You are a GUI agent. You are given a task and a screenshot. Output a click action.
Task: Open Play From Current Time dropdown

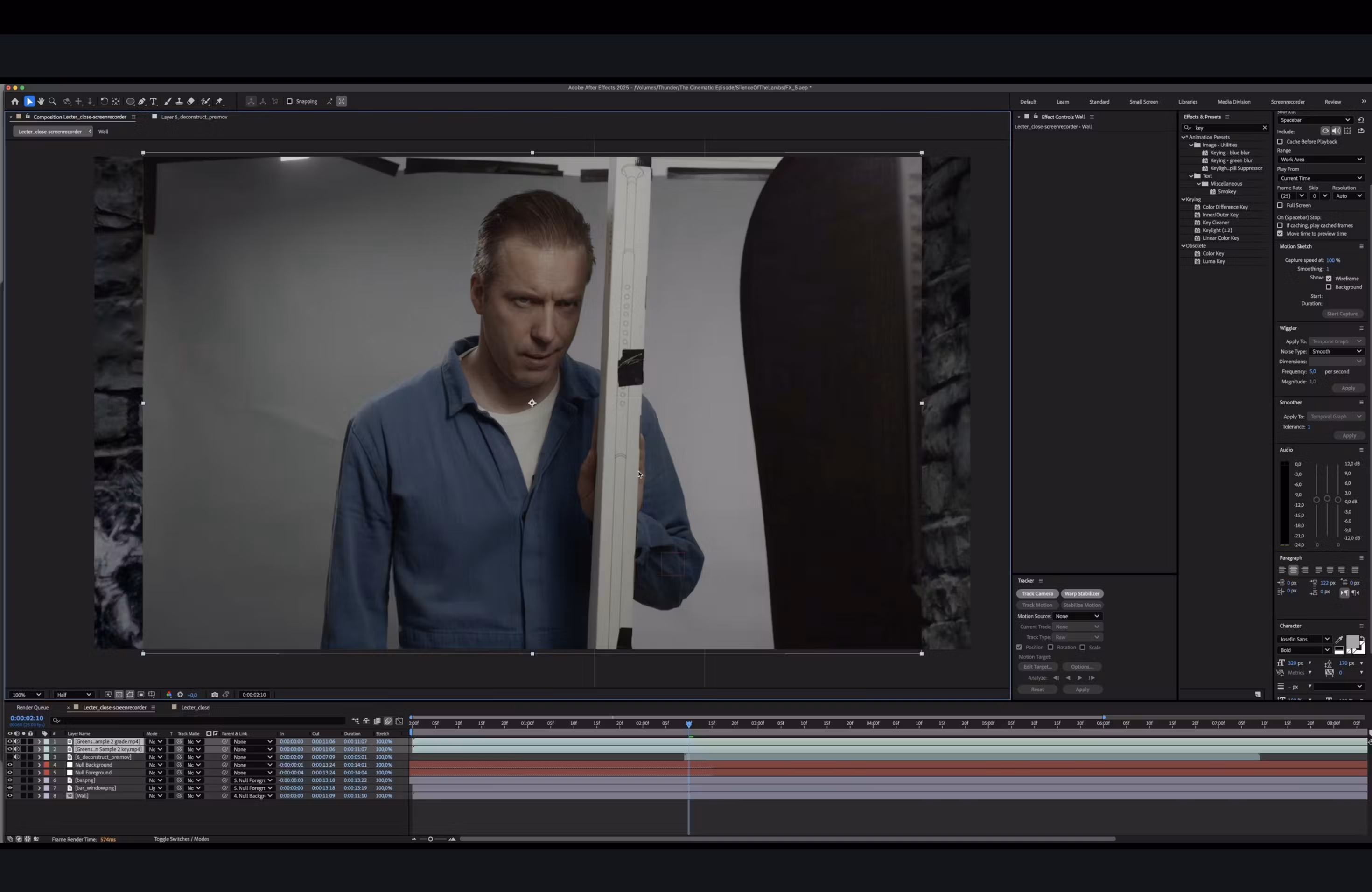point(1321,178)
